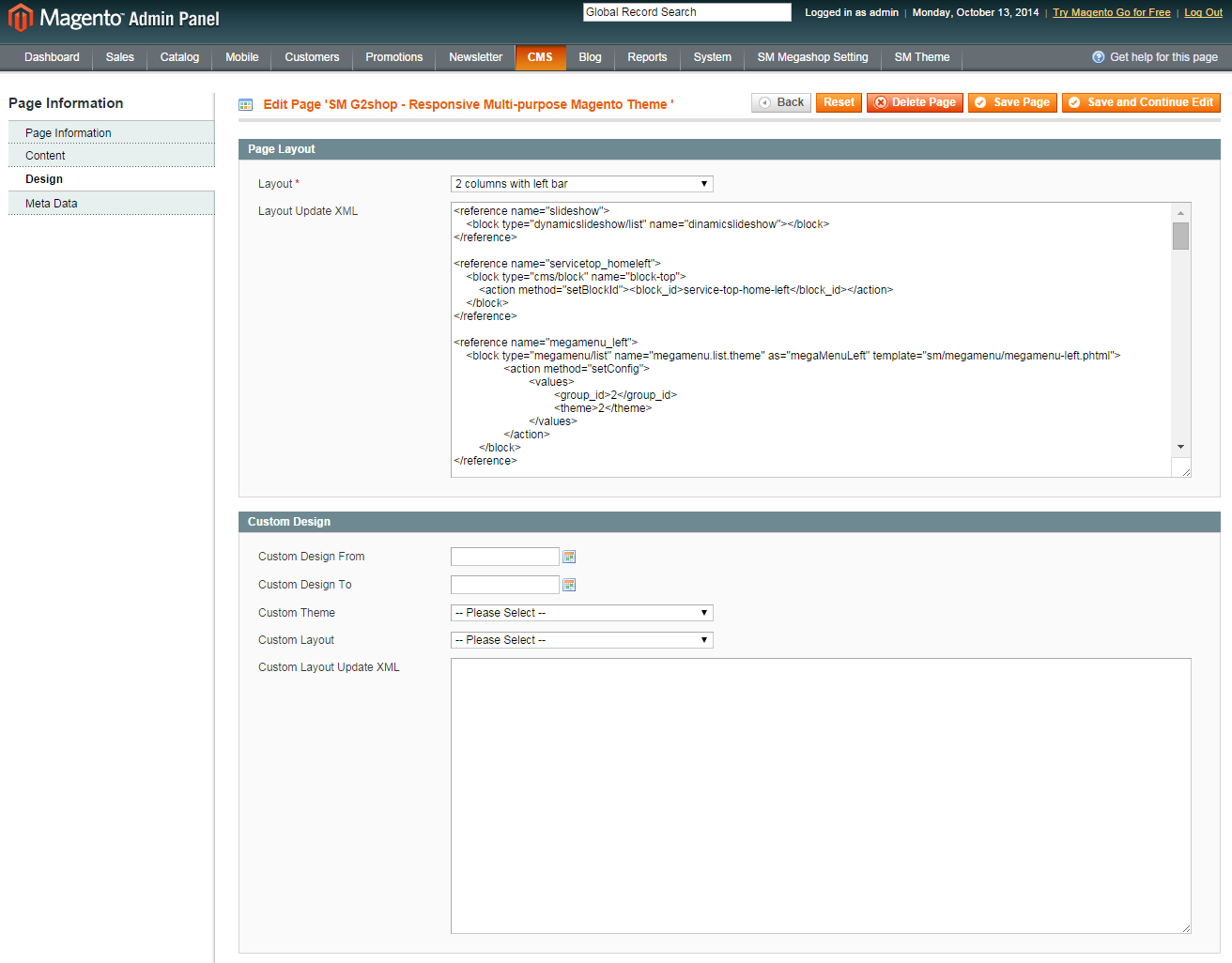Open the Newsletter menu

click(x=476, y=57)
